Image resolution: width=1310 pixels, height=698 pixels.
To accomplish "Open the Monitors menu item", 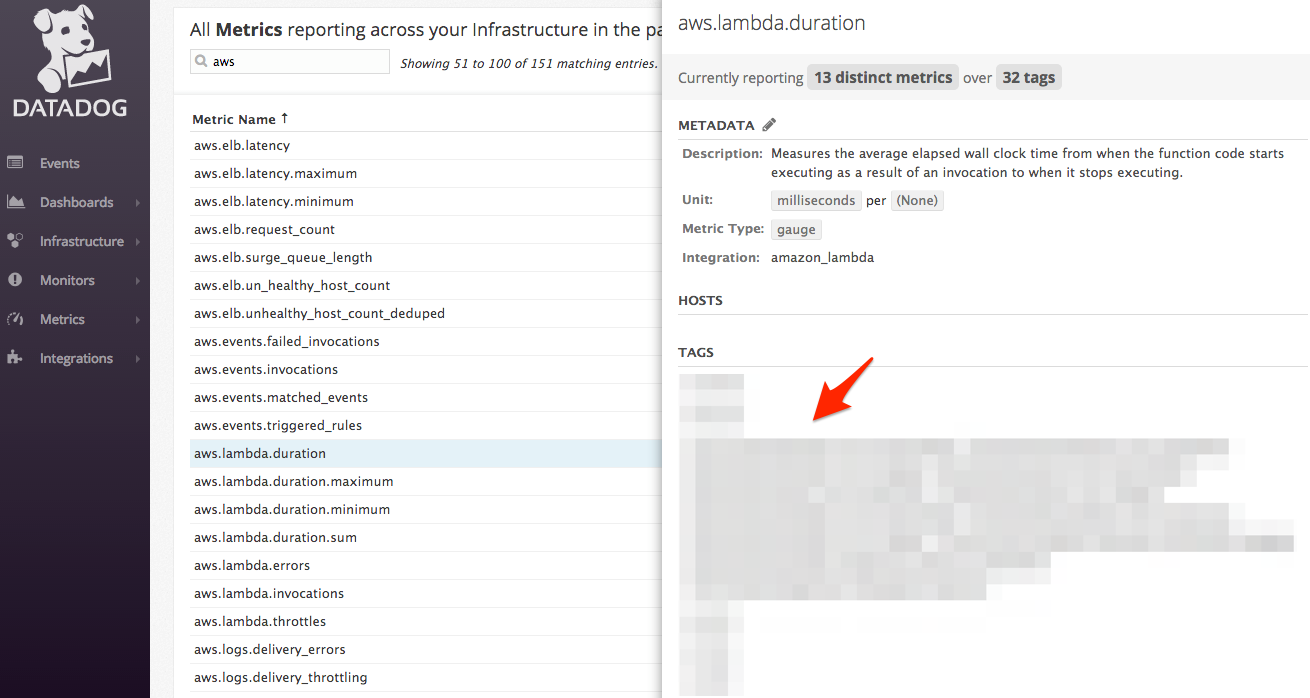I will 67,280.
